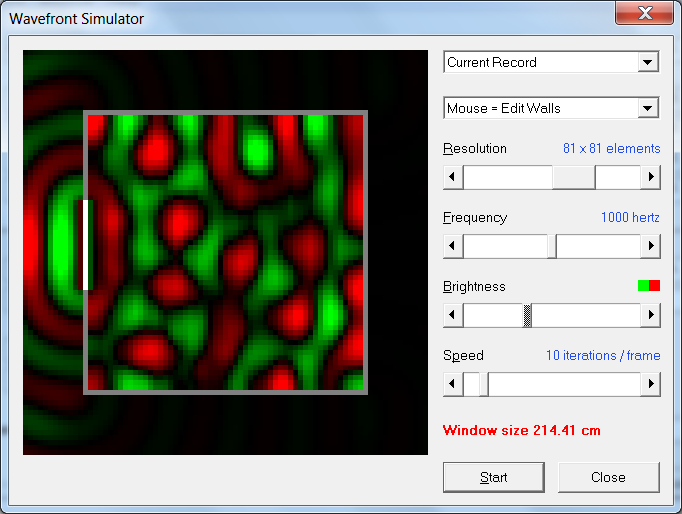Click the Speed label
The image size is (682, 514).
[463, 356]
